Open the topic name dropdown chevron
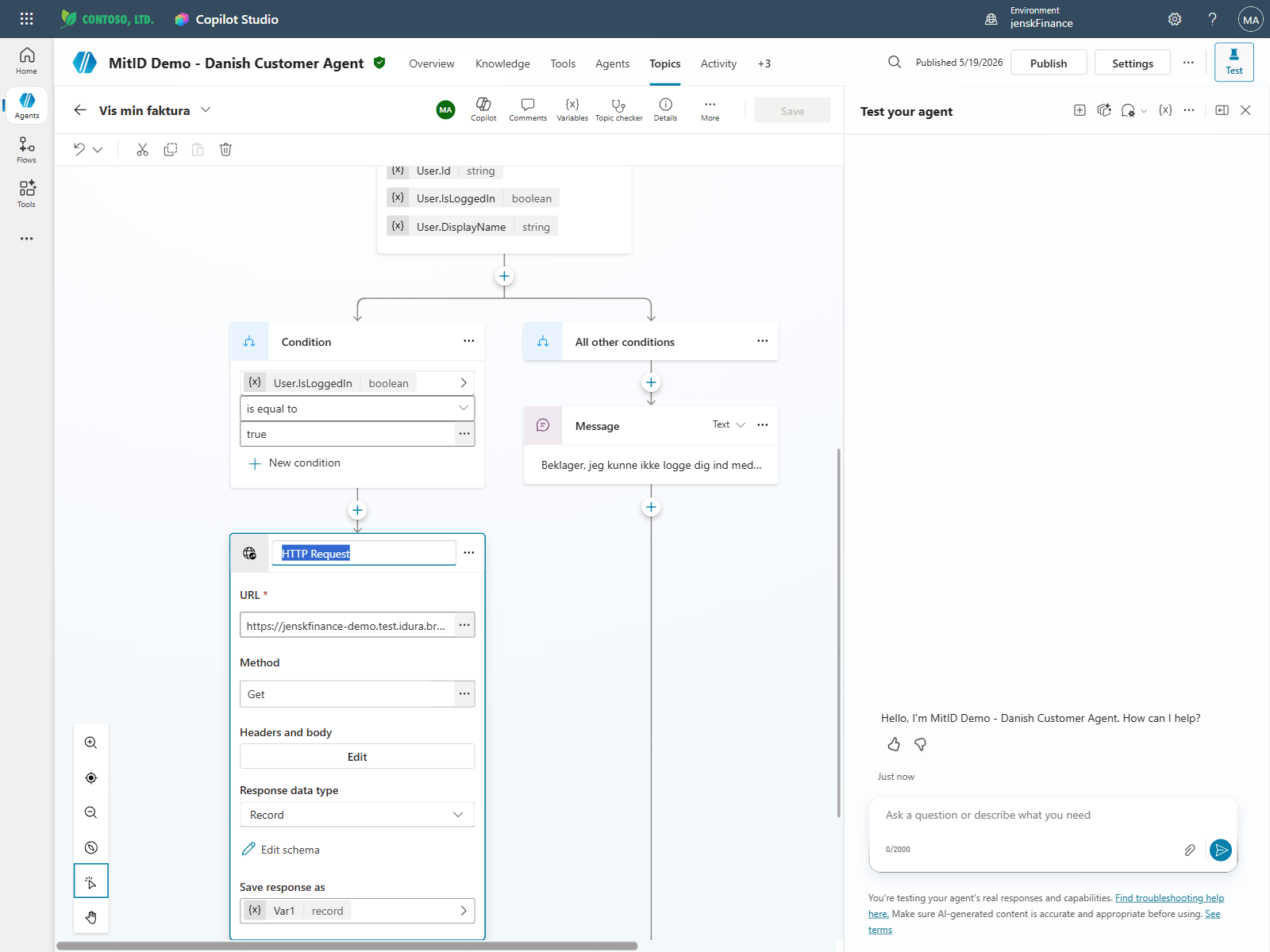This screenshot has height=952, width=1270. 206,109
